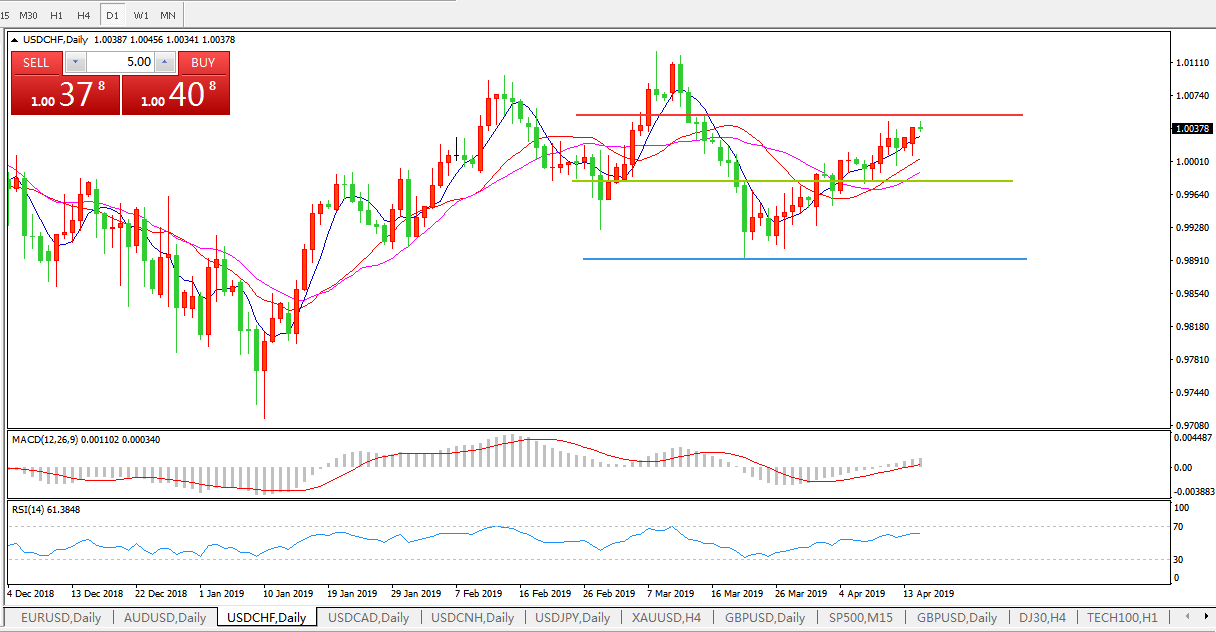Decrease trade volume with down arrow
Screen dimensions: 1216x632
(x=75, y=62)
